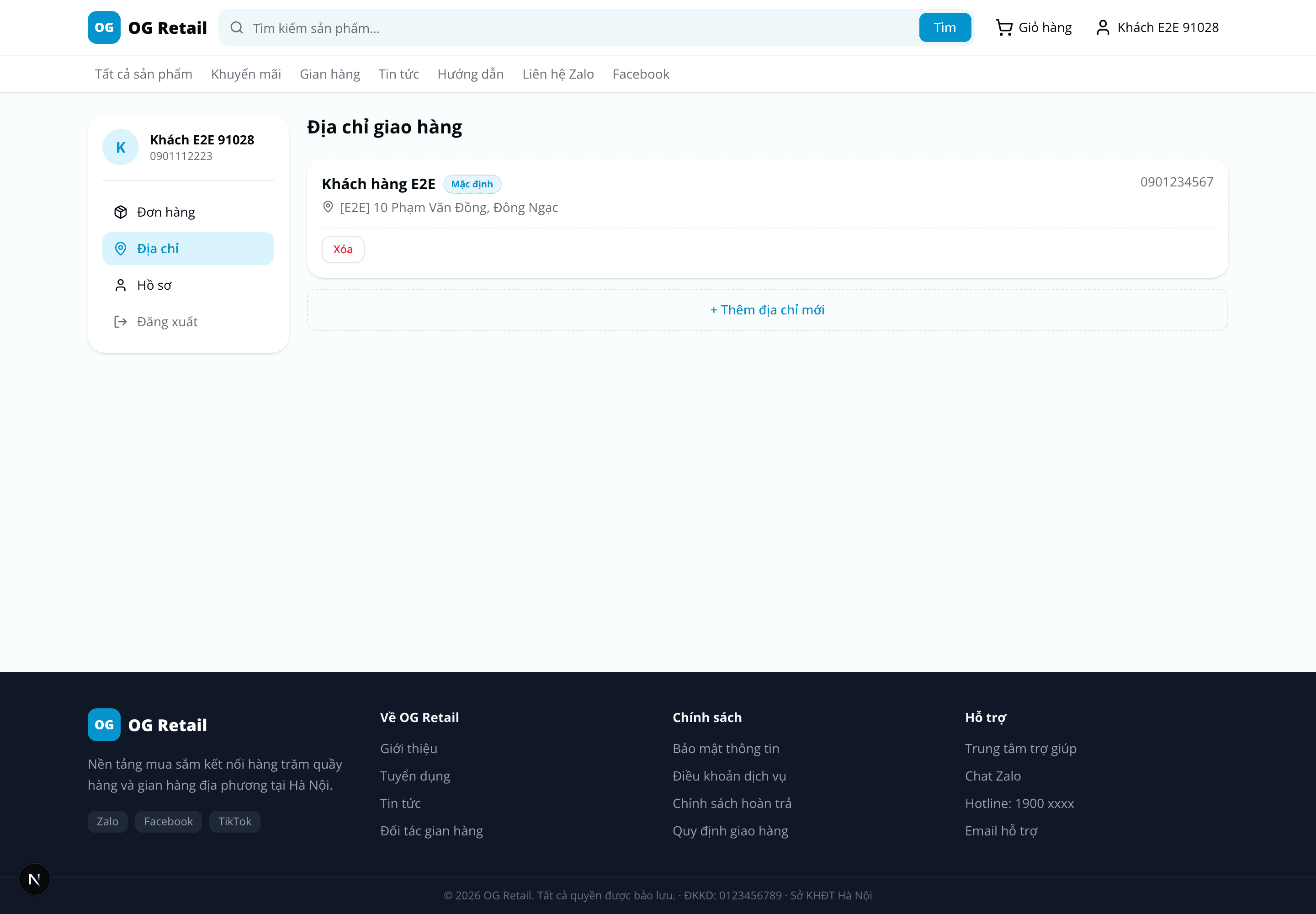Open Khách E2E 91028 account menu
This screenshot has width=1316, height=914.
(1157, 27)
